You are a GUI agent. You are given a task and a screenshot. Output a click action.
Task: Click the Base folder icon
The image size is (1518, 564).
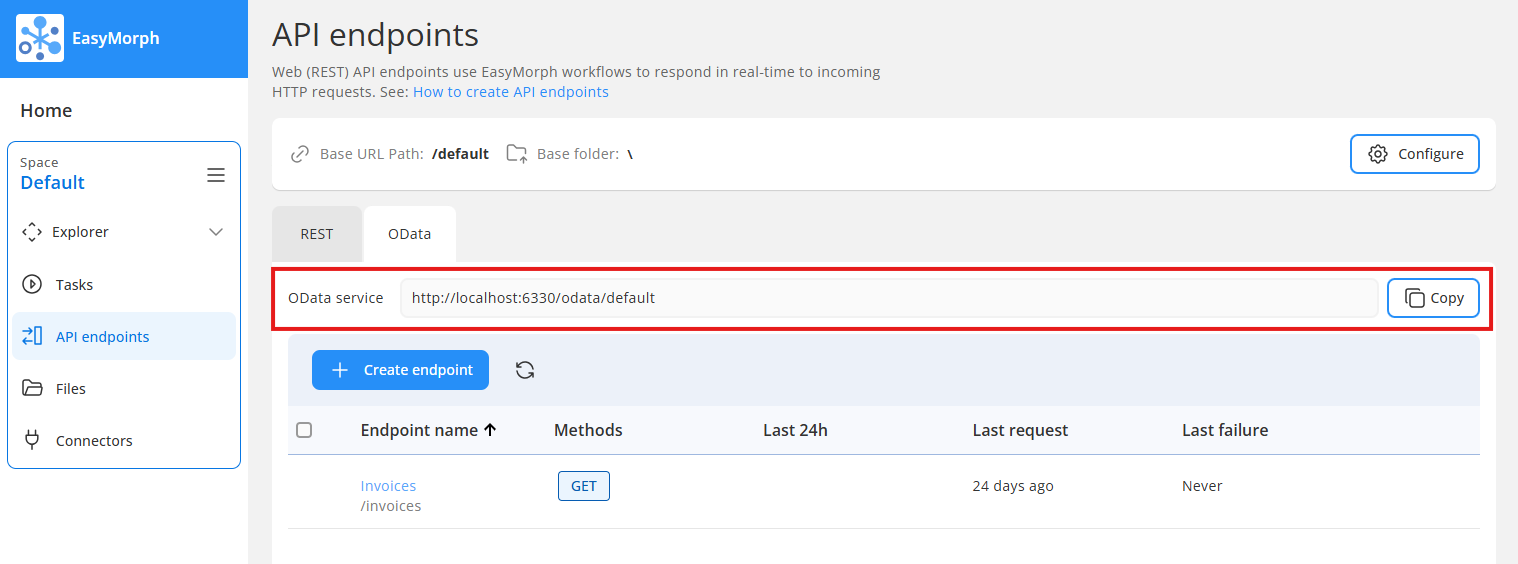pyautogui.click(x=516, y=154)
